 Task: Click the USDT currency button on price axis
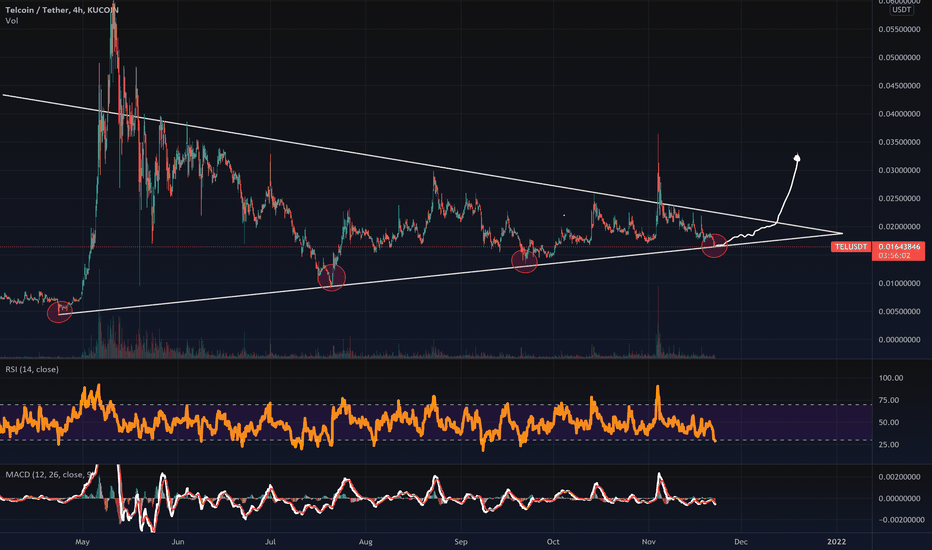tap(902, 10)
